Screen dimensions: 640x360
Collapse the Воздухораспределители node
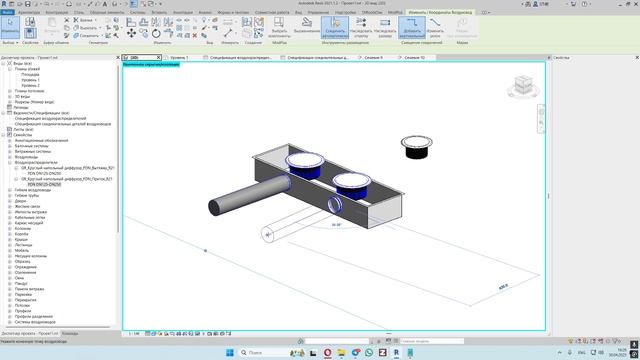pyautogui.click(x=9, y=162)
